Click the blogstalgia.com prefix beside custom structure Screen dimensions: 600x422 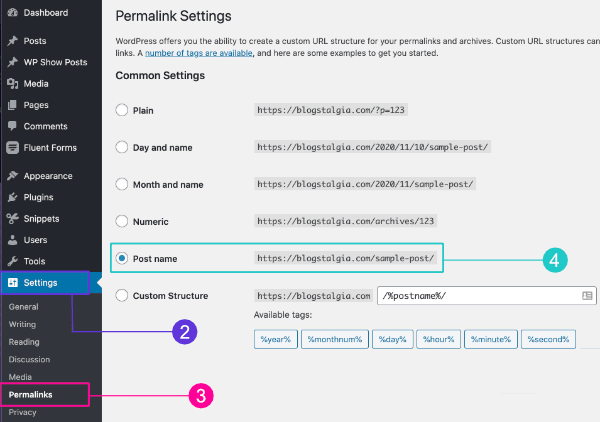click(313, 296)
